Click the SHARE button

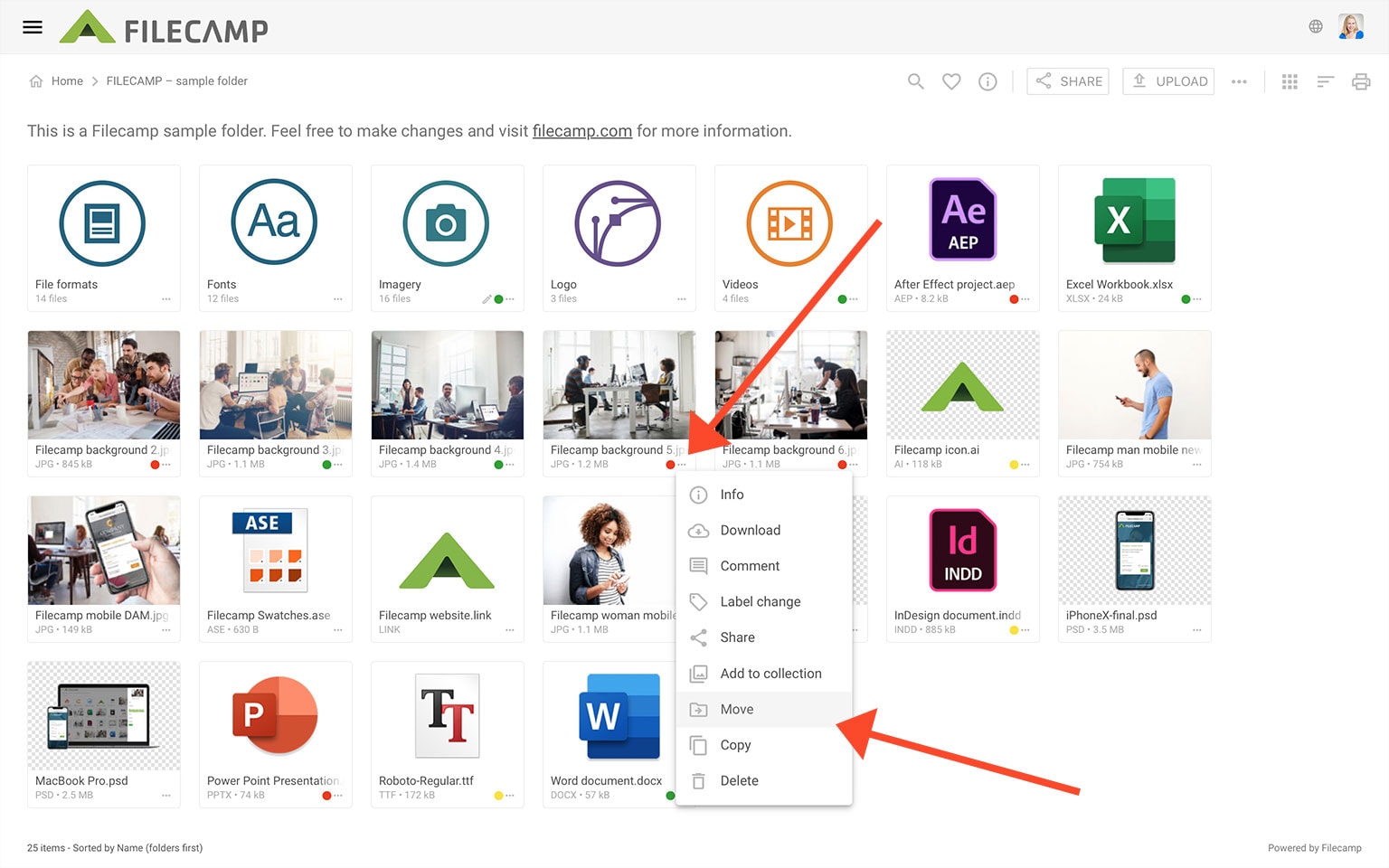click(1068, 81)
